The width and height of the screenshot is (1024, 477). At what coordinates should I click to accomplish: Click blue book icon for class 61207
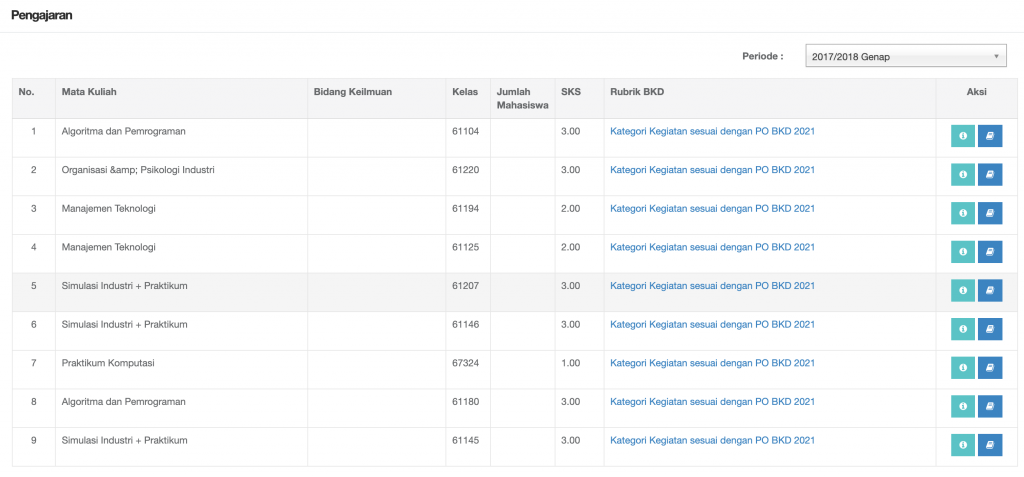click(x=990, y=290)
